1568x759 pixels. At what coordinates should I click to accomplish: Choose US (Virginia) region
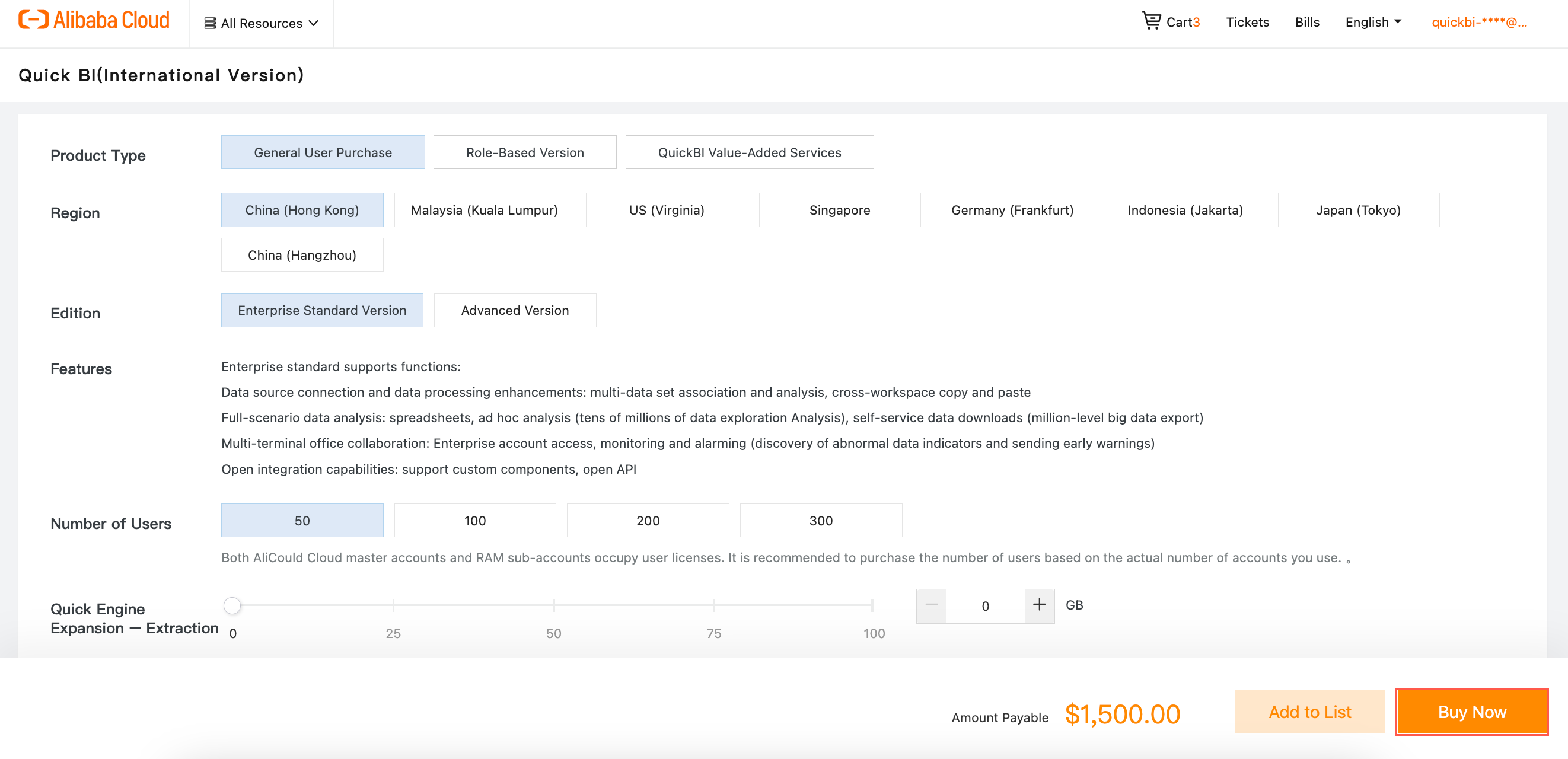click(667, 210)
